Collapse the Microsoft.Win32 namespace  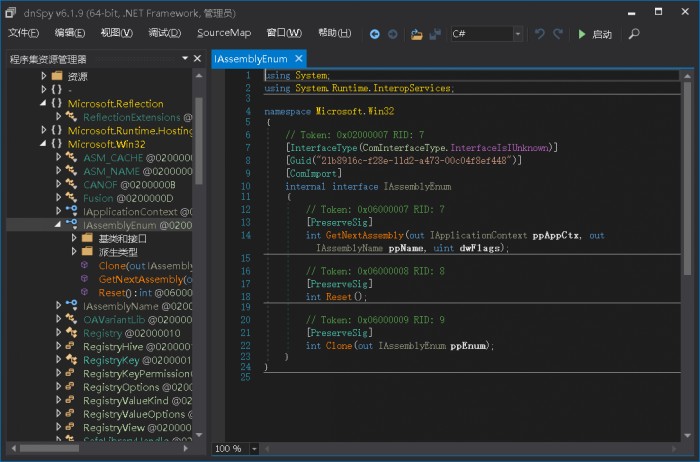(43, 144)
